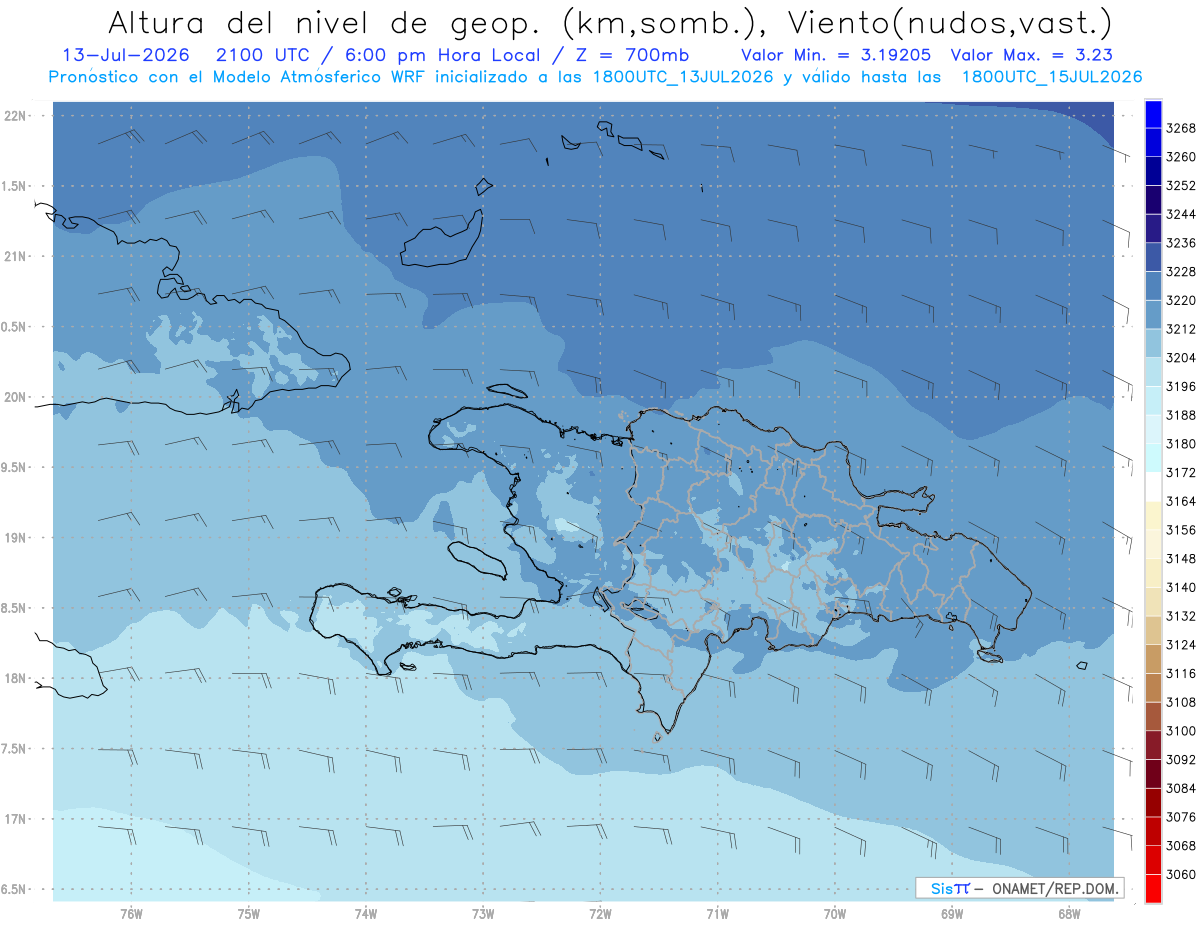This screenshot has height=927, width=1200.
Task: Click the "75W" longitude label
Action: pos(249,913)
